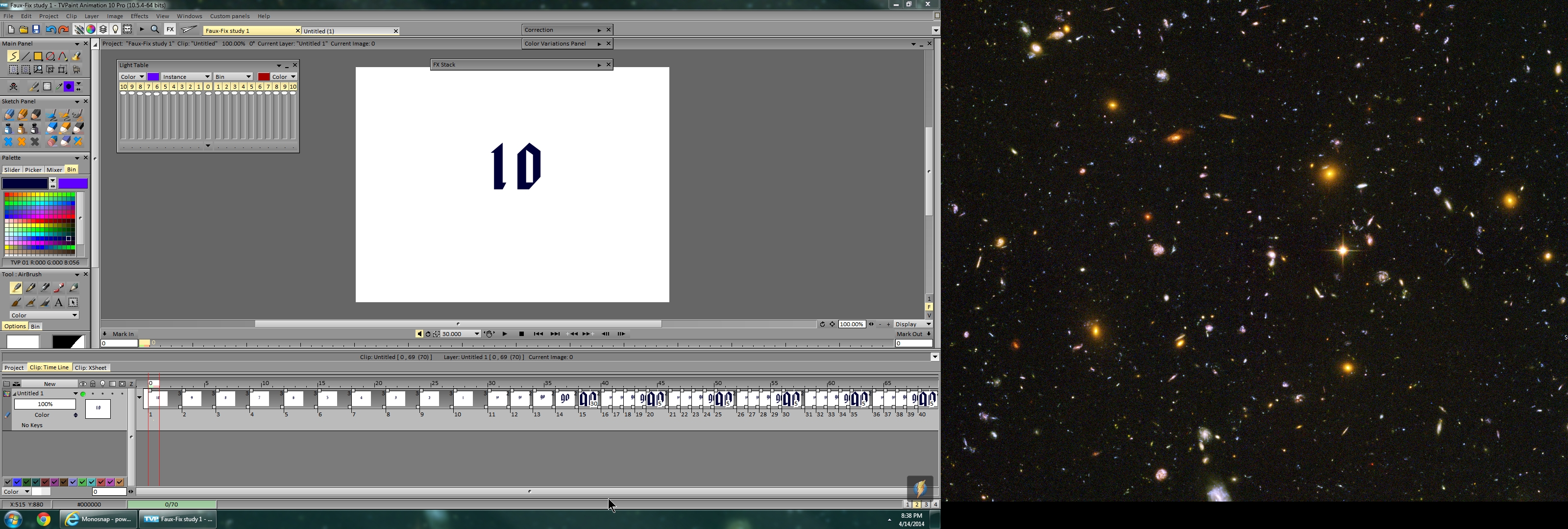
Task: Click the skull and crossbones clear icon
Action: tap(13, 87)
